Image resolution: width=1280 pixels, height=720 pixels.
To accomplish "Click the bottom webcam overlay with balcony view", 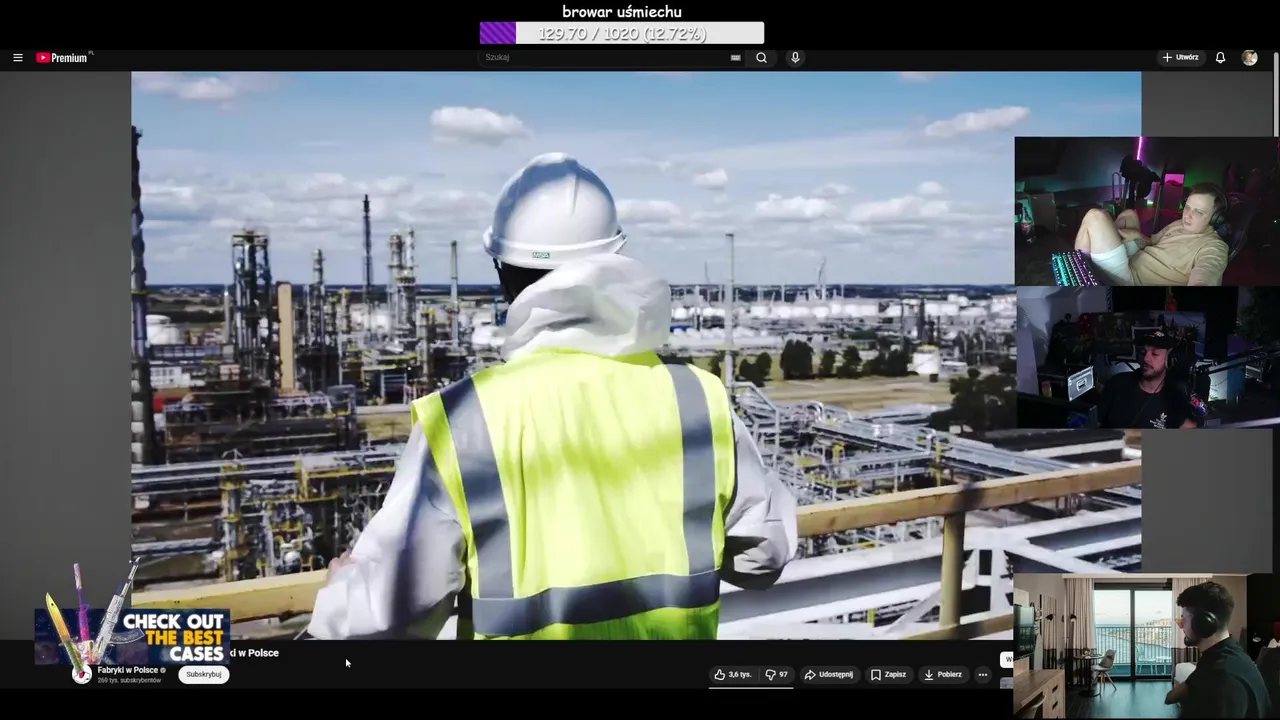I will [x=1146, y=646].
